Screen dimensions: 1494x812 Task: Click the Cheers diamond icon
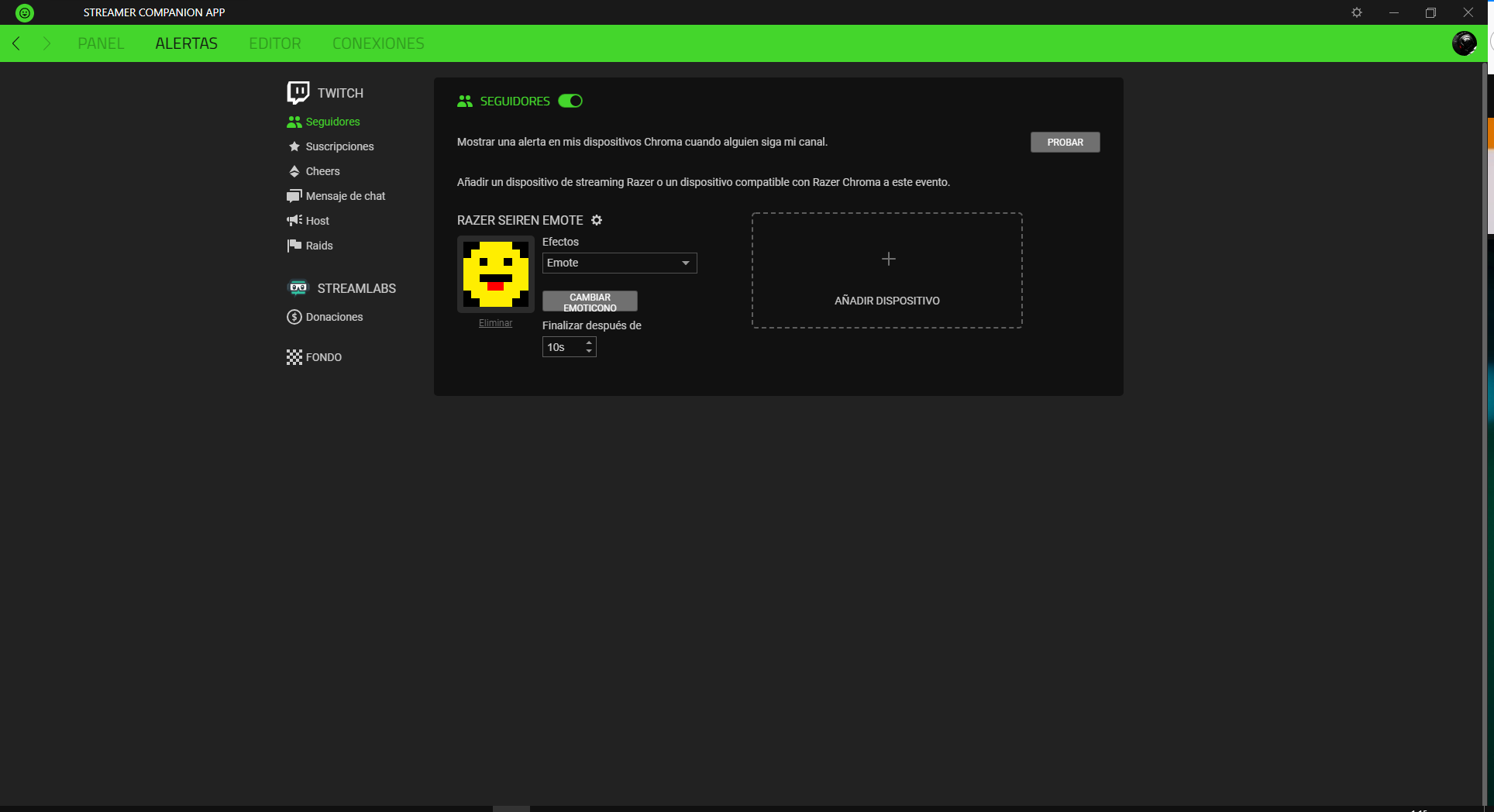coord(294,171)
